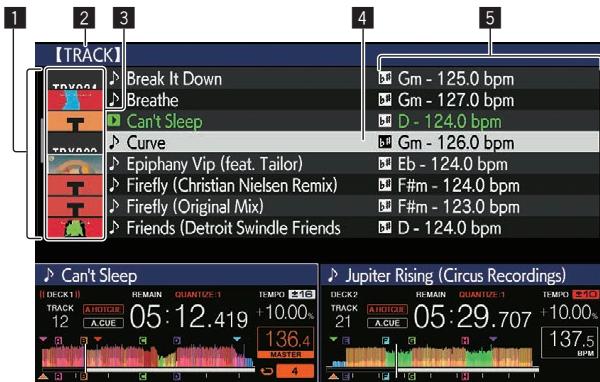Click the Jupiter Rising (Circus Recordings) deck title
The image size is (600, 382).
point(455,275)
